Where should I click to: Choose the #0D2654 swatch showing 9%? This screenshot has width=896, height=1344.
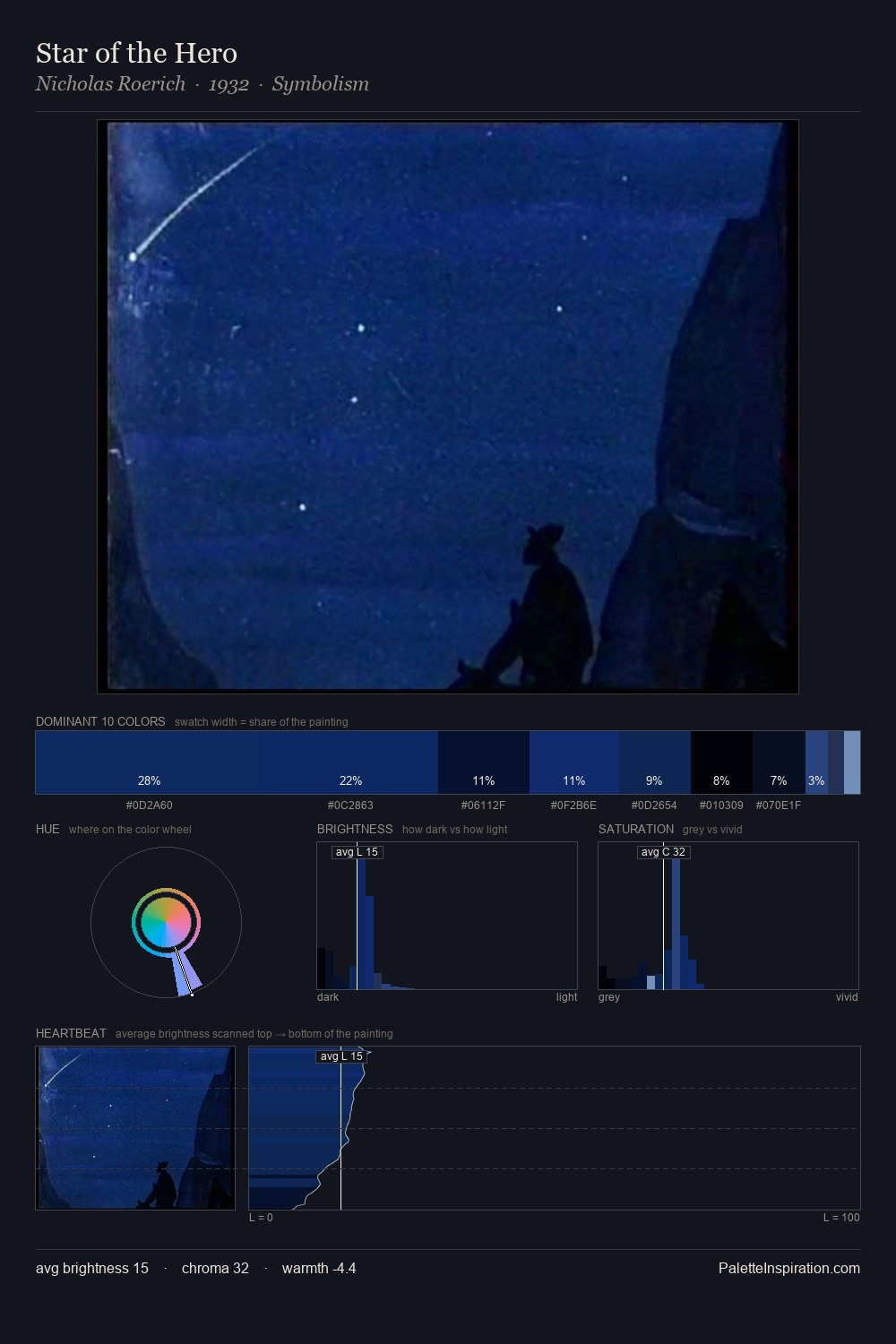tap(655, 762)
